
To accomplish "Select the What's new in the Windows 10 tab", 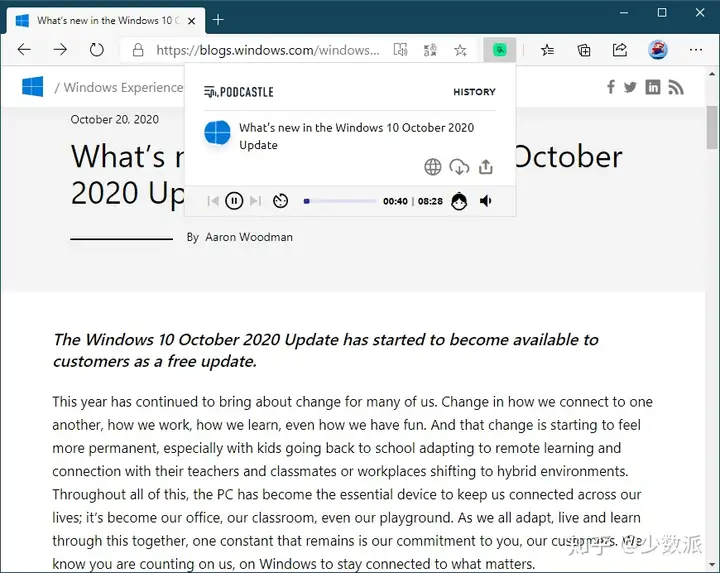I will [x=106, y=21].
